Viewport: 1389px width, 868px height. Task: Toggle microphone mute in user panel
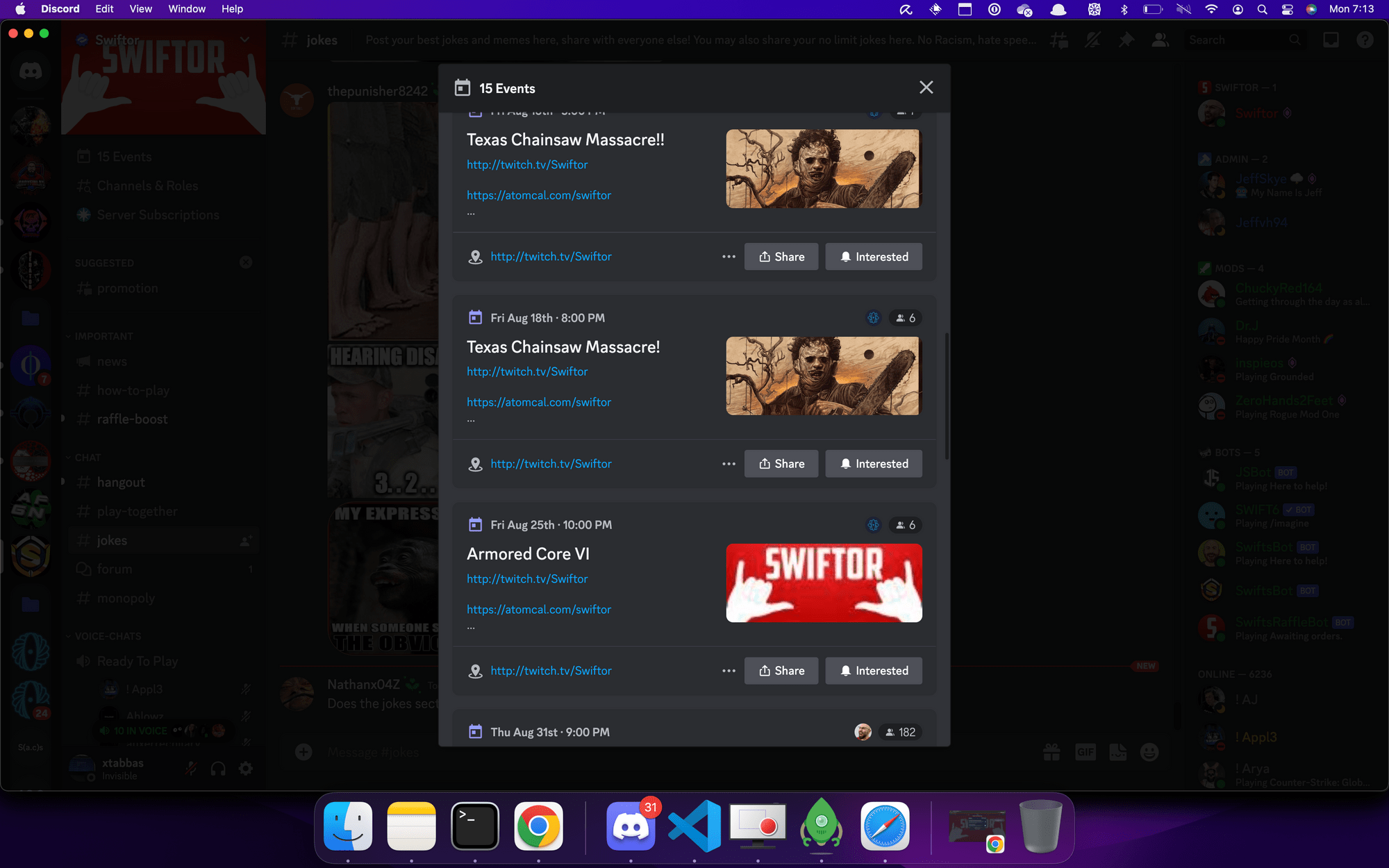tap(190, 769)
